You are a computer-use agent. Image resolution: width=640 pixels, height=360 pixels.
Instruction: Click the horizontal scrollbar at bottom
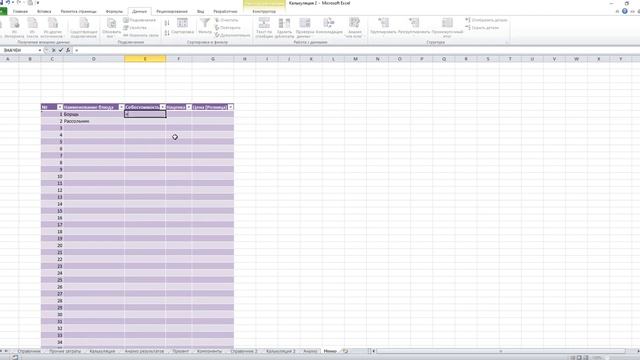(501, 351)
